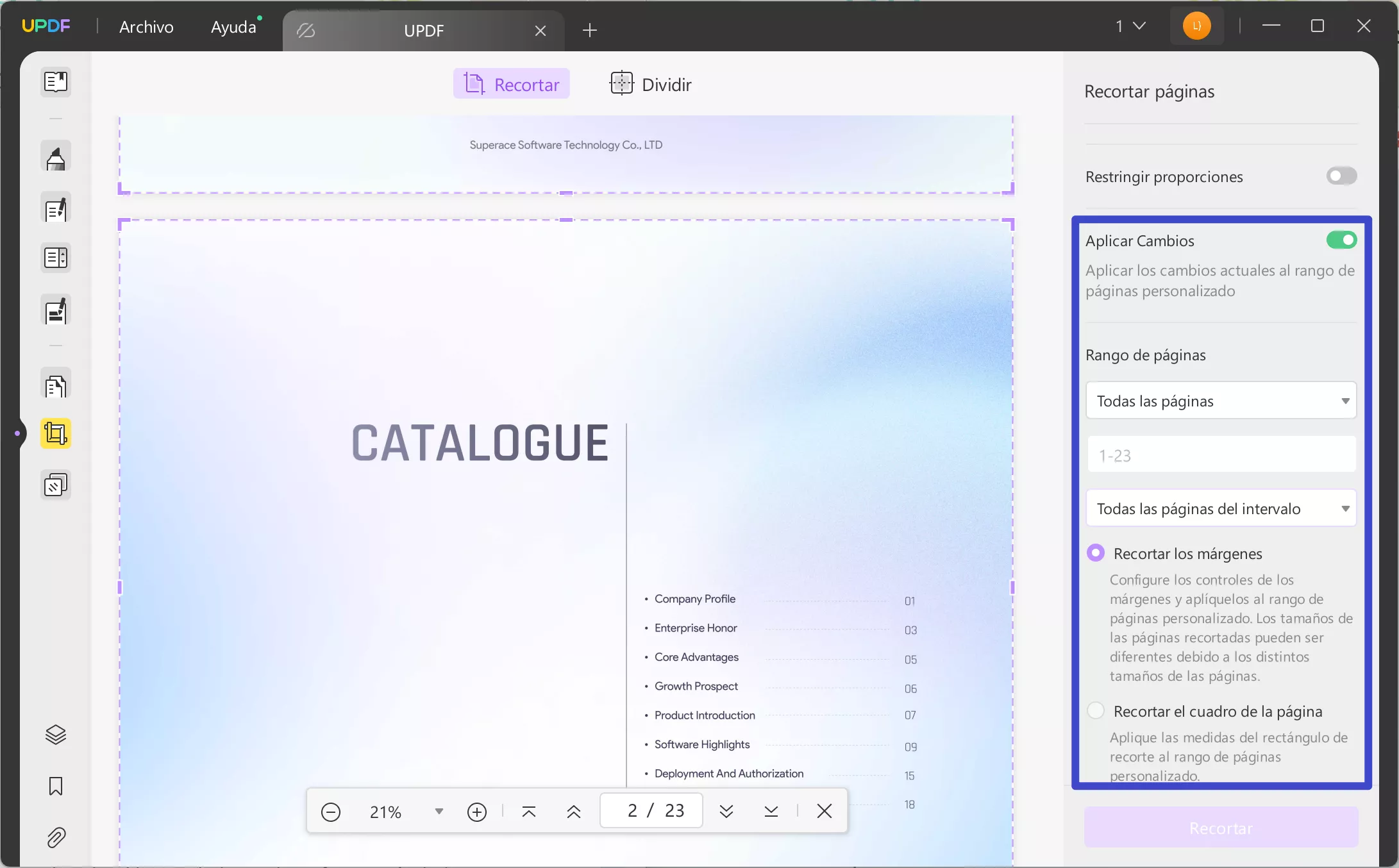1399x868 pixels.
Task: Open the Attachments paperclip icon
Action: pyautogui.click(x=56, y=837)
